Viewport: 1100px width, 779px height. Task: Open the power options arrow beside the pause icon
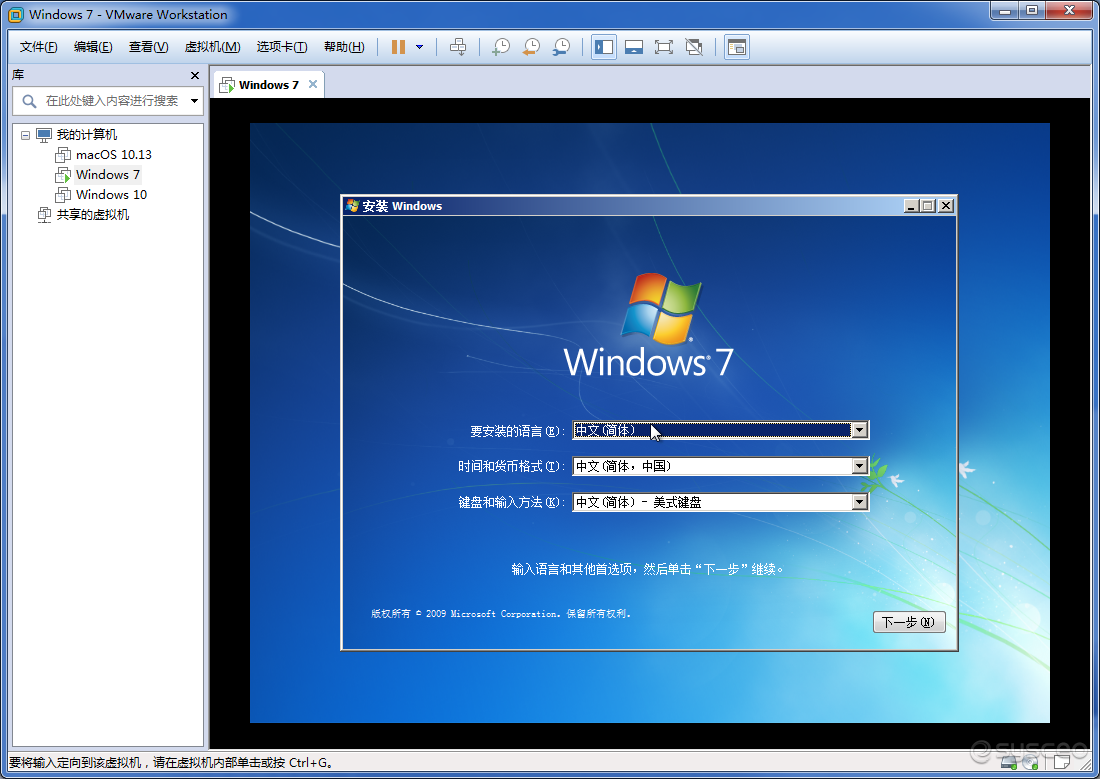coord(420,47)
